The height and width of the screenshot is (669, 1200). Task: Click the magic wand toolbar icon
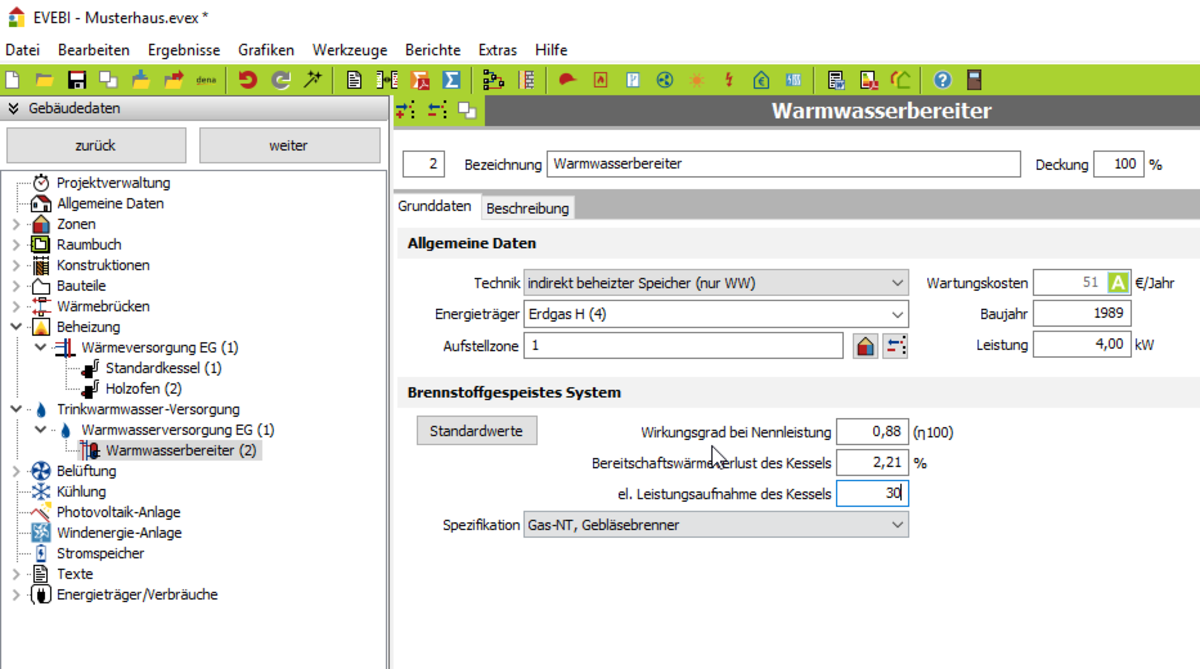click(x=313, y=80)
